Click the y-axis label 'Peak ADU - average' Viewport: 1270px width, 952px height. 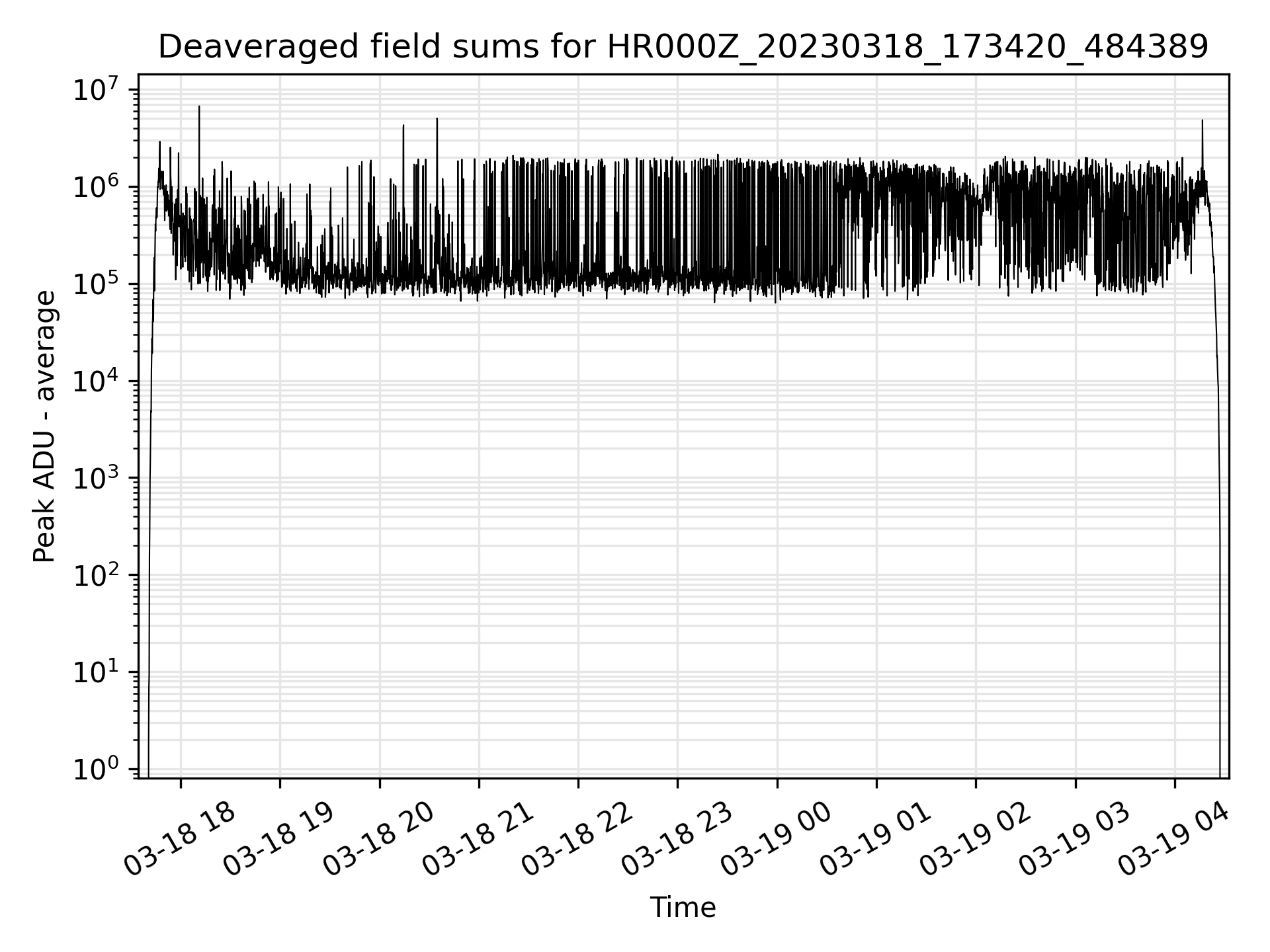pyautogui.click(x=44, y=426)
